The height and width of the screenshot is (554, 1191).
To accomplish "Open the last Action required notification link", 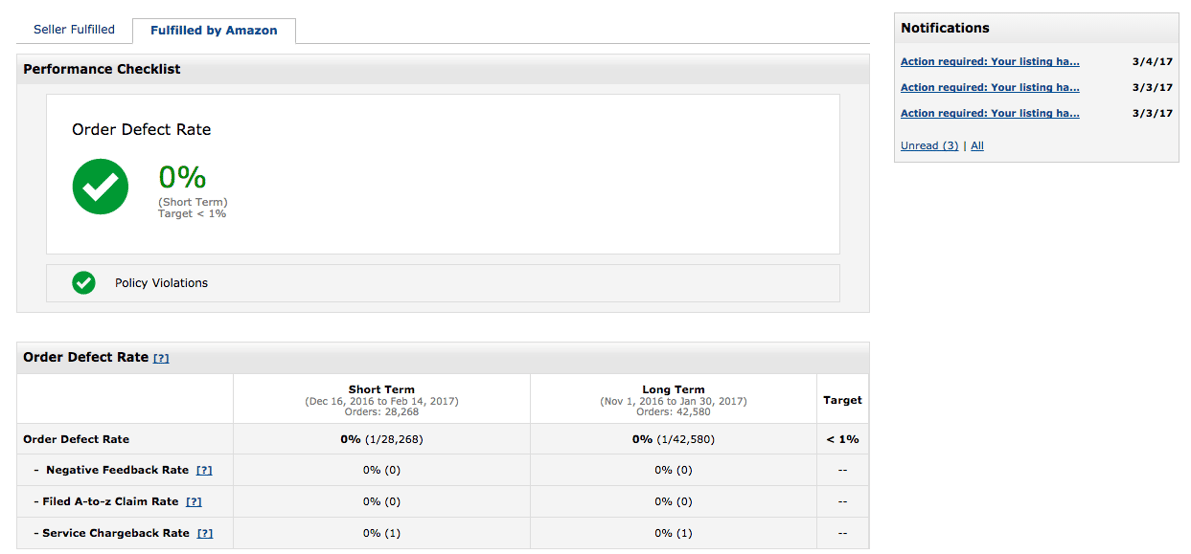I will tap(990, 113).
